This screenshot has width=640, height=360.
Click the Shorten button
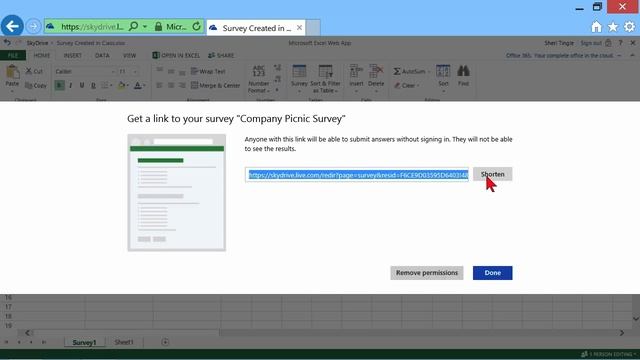pos(492,174)
